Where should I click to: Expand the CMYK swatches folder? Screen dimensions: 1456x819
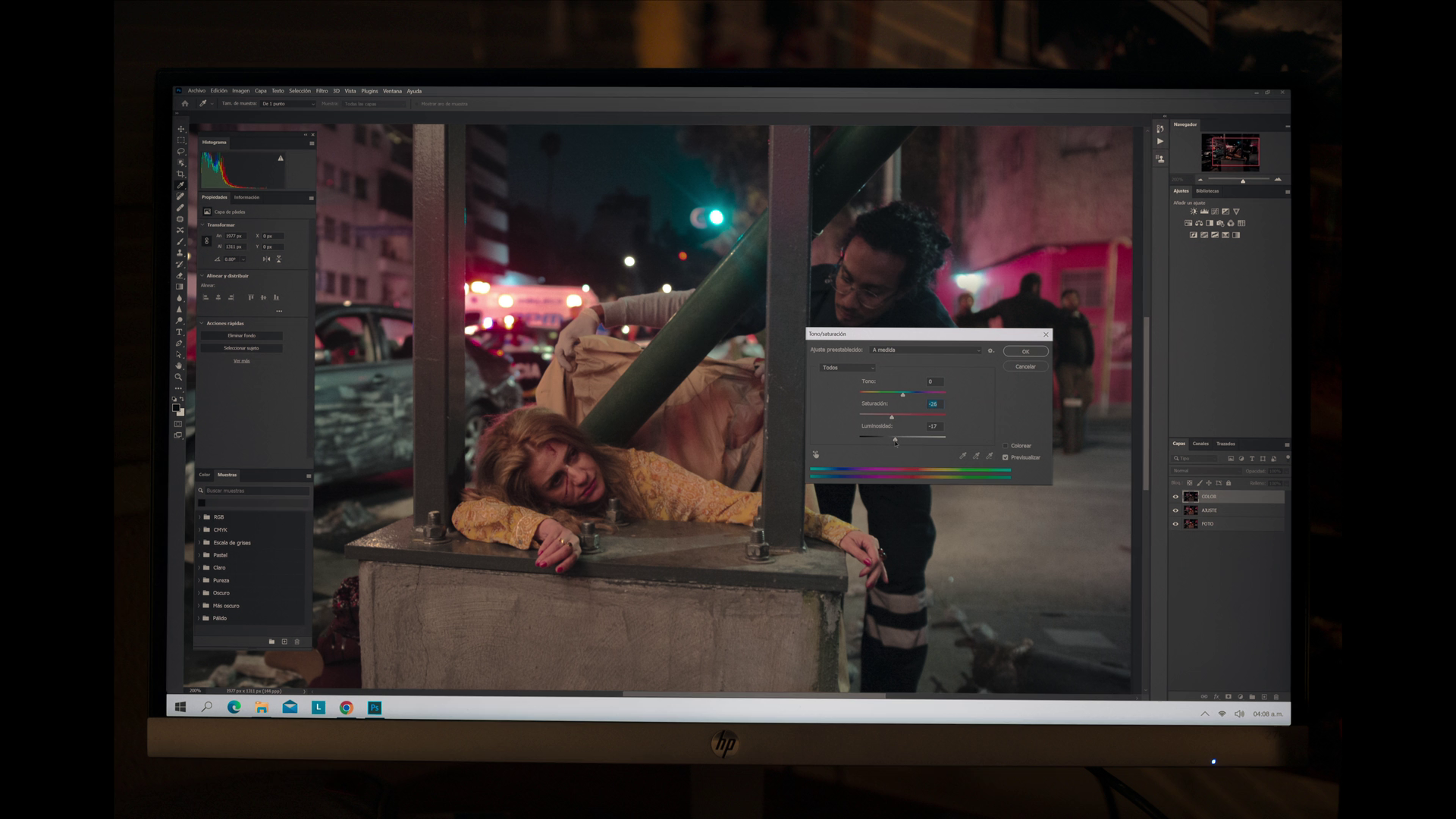200,530
